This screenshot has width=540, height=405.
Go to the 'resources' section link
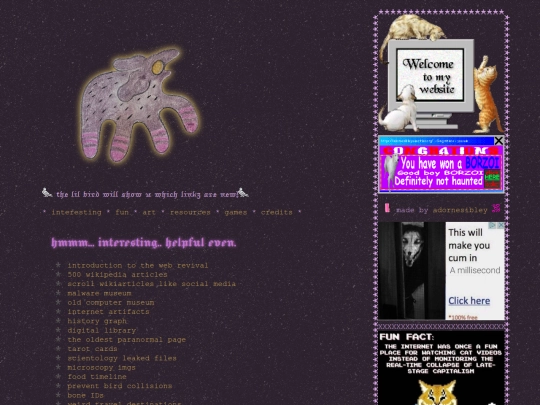[x=190, y=212]
